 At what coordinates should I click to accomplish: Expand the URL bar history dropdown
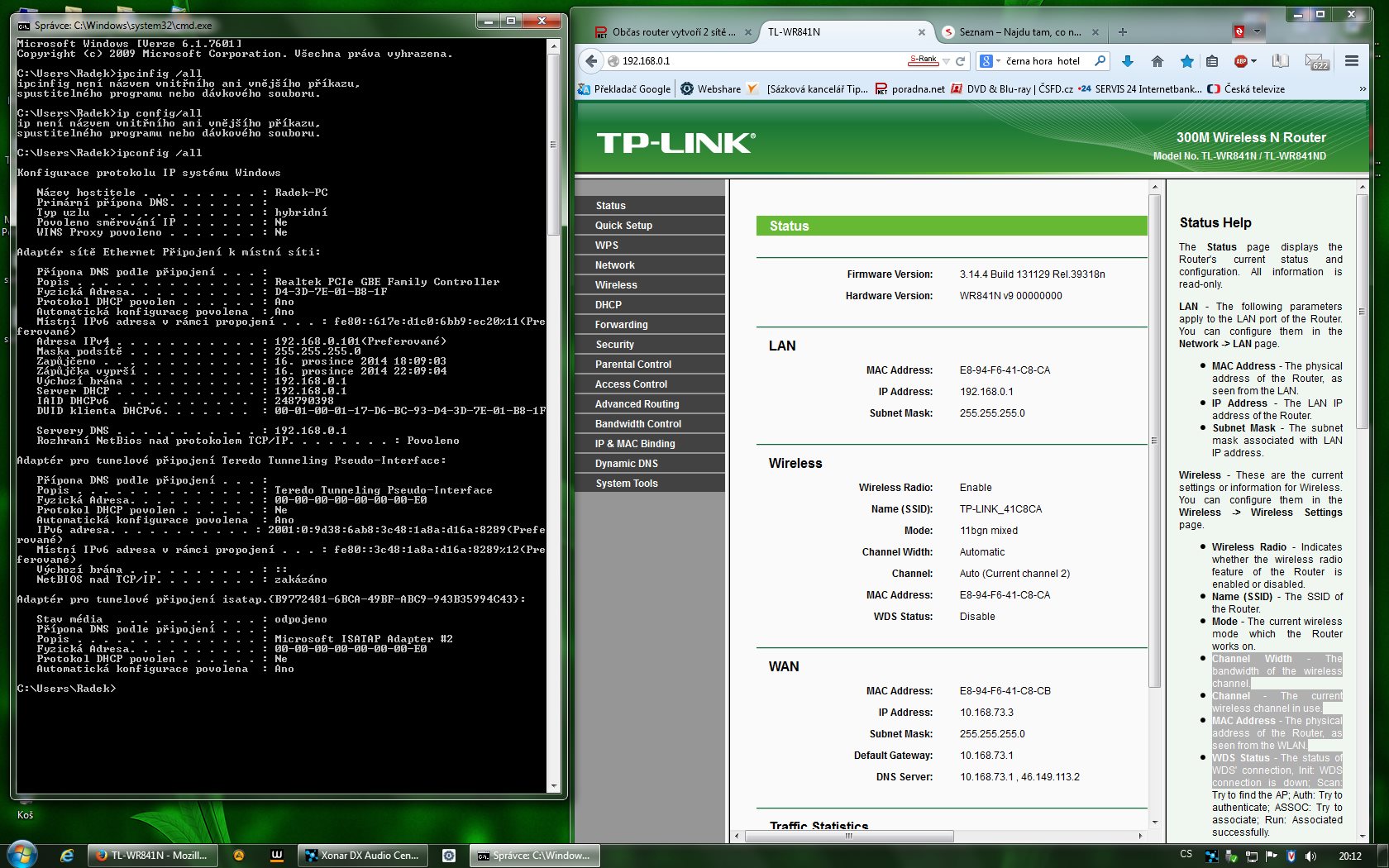(947, 61)
